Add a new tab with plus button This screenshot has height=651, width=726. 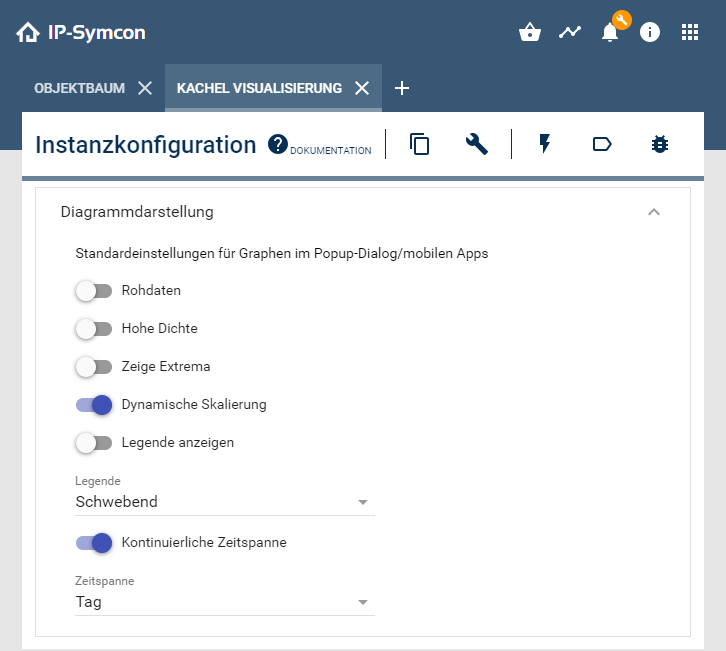tap(402, 88)
